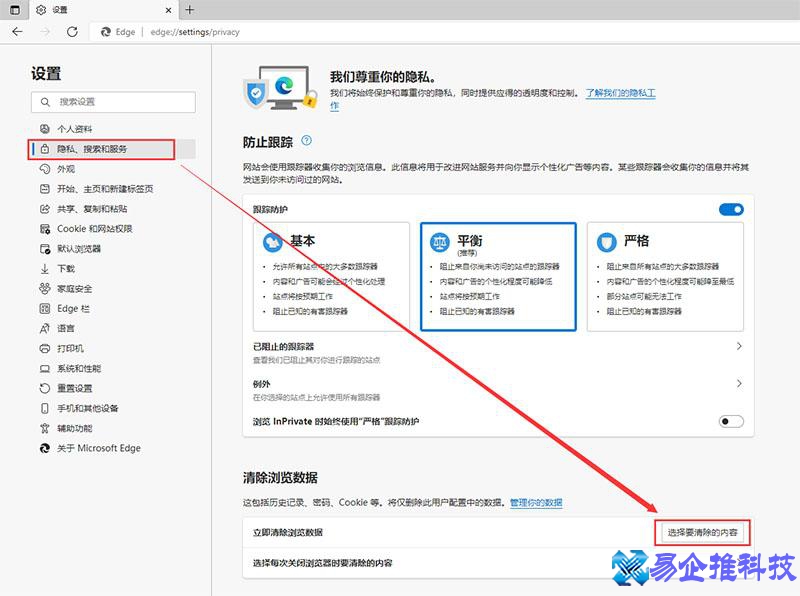The height and width of the screenshot is (596, 800).
Task: Open 手机和其他设备 settings icon
Action: pyautogui.click(x=43, y=408)
